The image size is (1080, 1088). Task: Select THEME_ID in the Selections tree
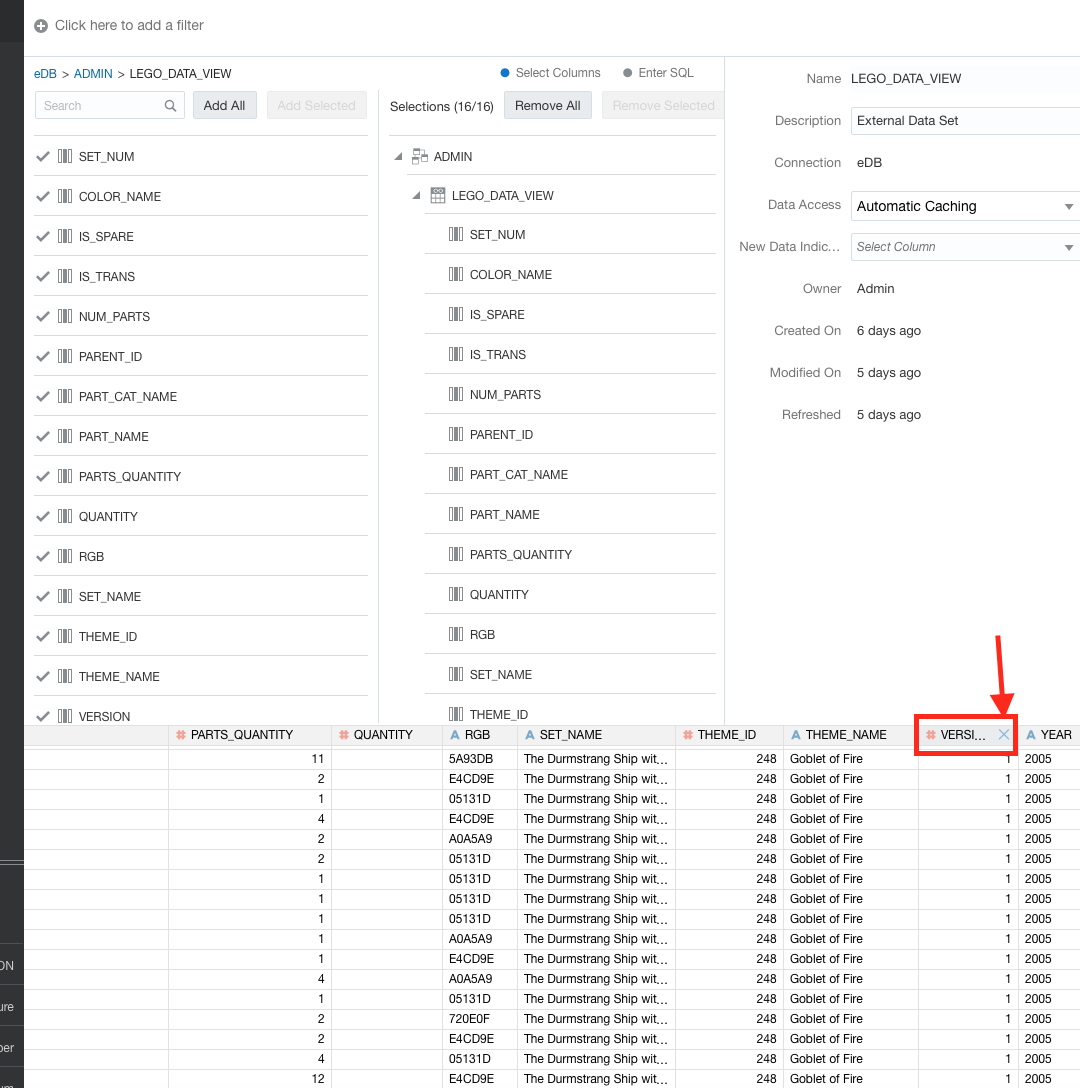(x=498, y=715)
